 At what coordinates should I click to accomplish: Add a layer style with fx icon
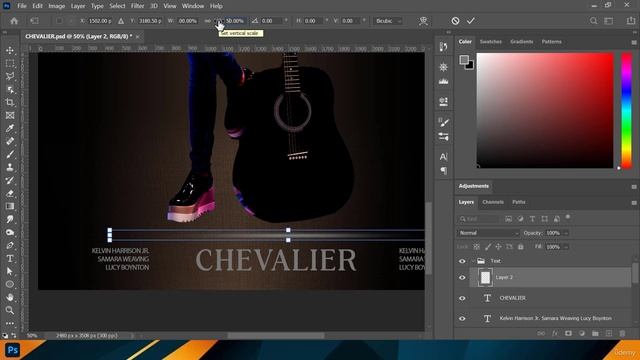pos(555,333)
